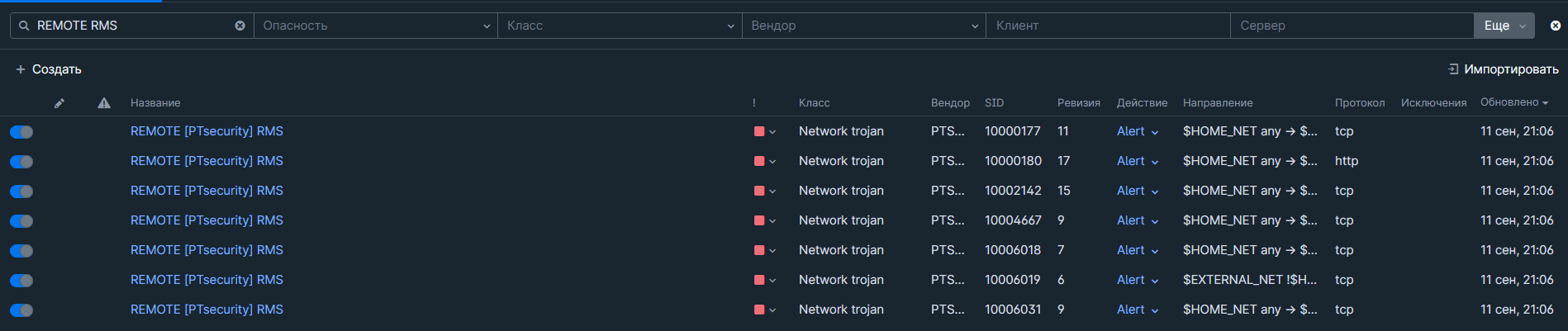
Task: Disable the rule with SID 10000177
Action: [x=21, y=132]
